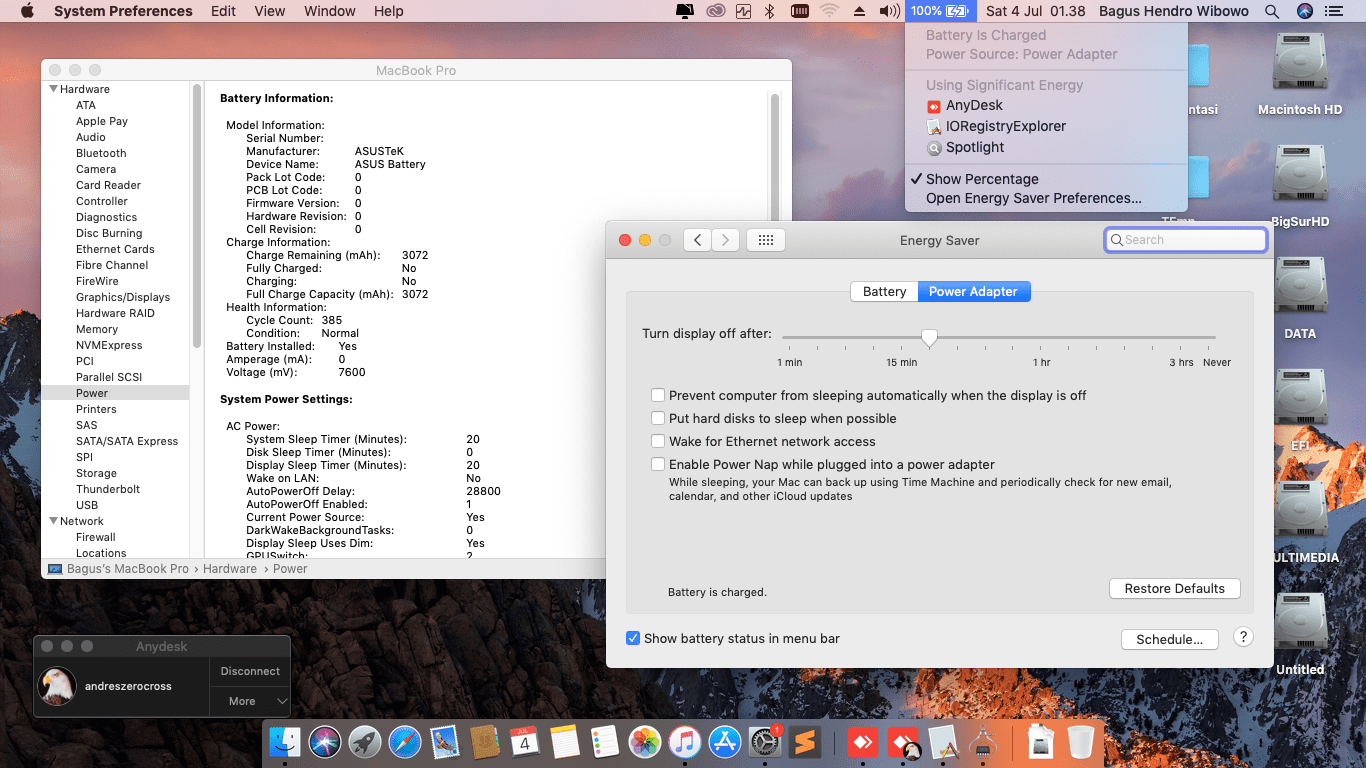Open Calendar from the Dock
This screenshot has height=768, width=1366.
click(525, 742)
